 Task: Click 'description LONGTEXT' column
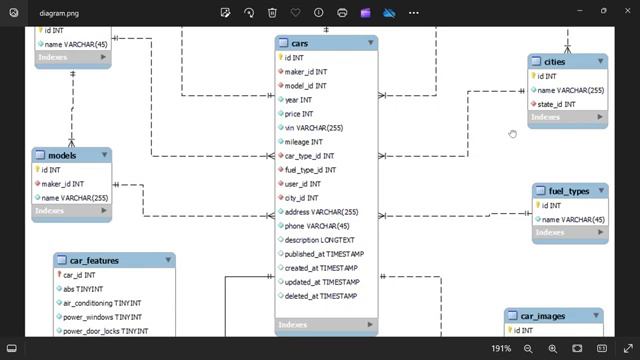coord(320,240)
